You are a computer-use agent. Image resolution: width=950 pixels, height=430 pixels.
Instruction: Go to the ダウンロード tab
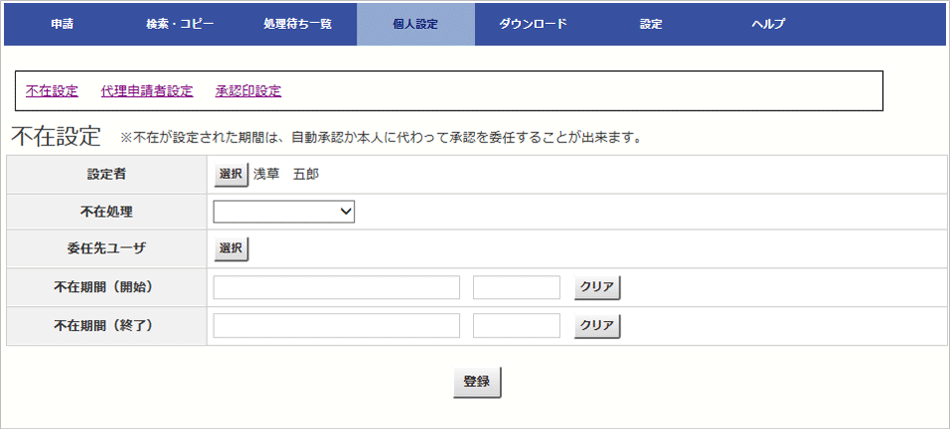[x=533, y=24]
